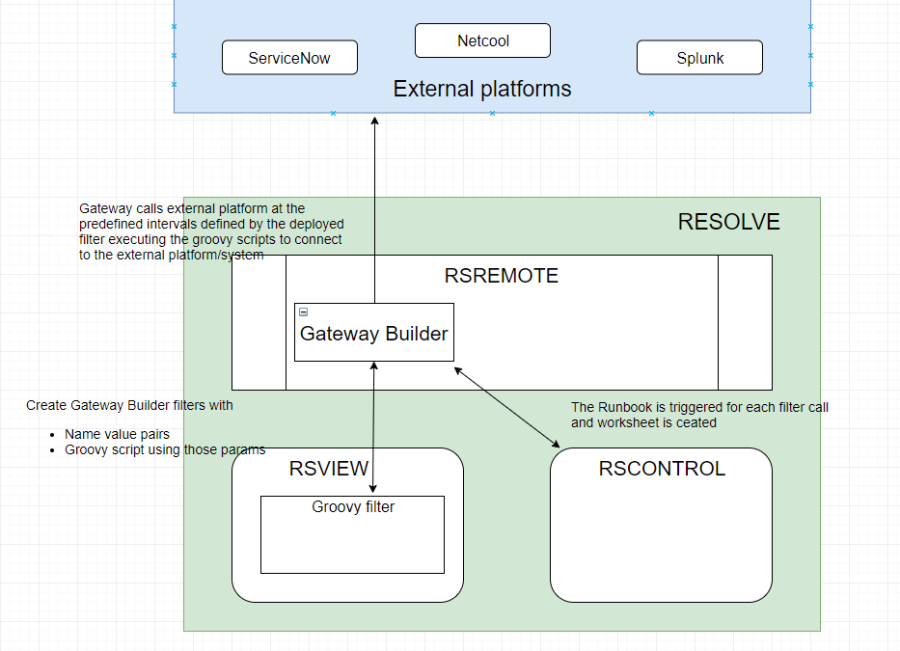Select the Netcool box

(x=483, y=41)
